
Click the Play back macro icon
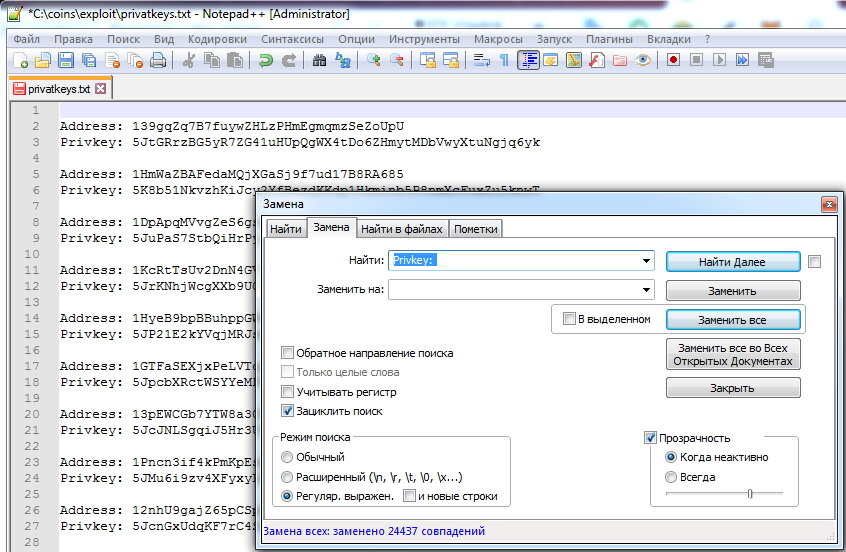pyautogui.click(x=719, y=60)
